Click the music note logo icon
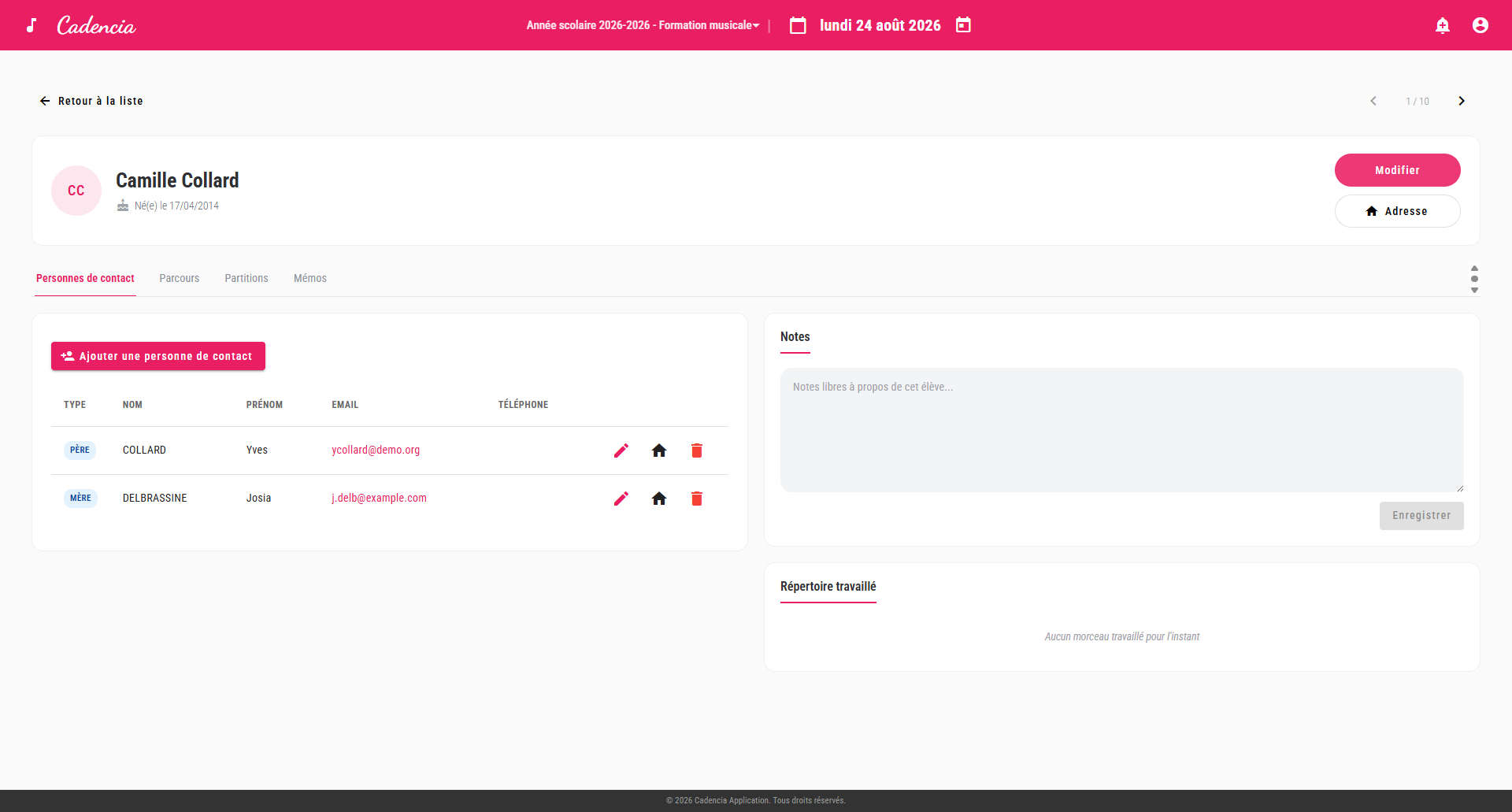 coord(31,25)
